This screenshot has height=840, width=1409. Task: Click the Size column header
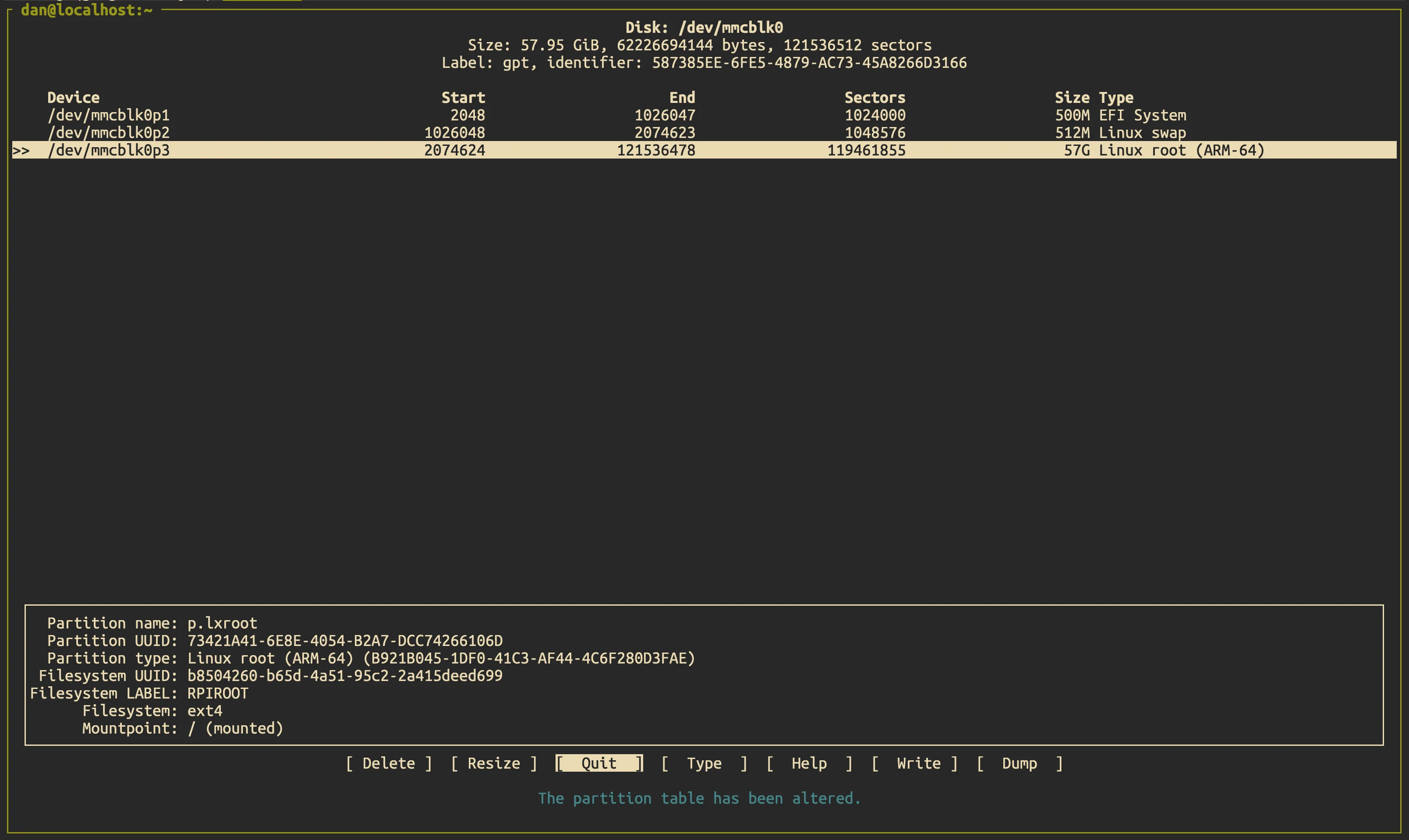pos(1072,97)
